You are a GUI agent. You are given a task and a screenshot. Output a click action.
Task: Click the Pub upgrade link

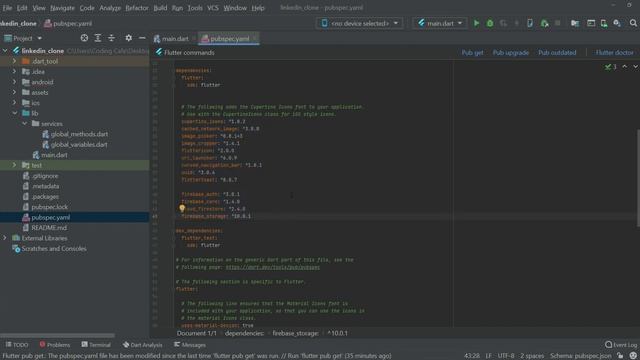pyautogui.click(x=511, y=53)
